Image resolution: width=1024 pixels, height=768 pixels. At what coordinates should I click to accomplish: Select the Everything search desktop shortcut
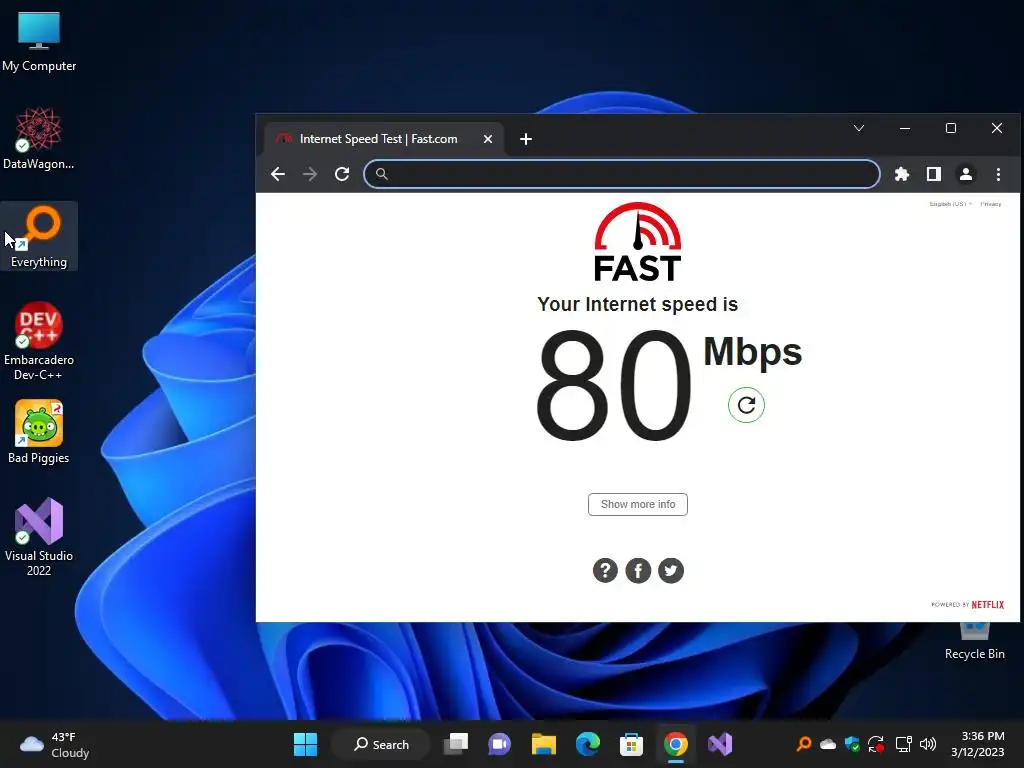tap(39, 236)
